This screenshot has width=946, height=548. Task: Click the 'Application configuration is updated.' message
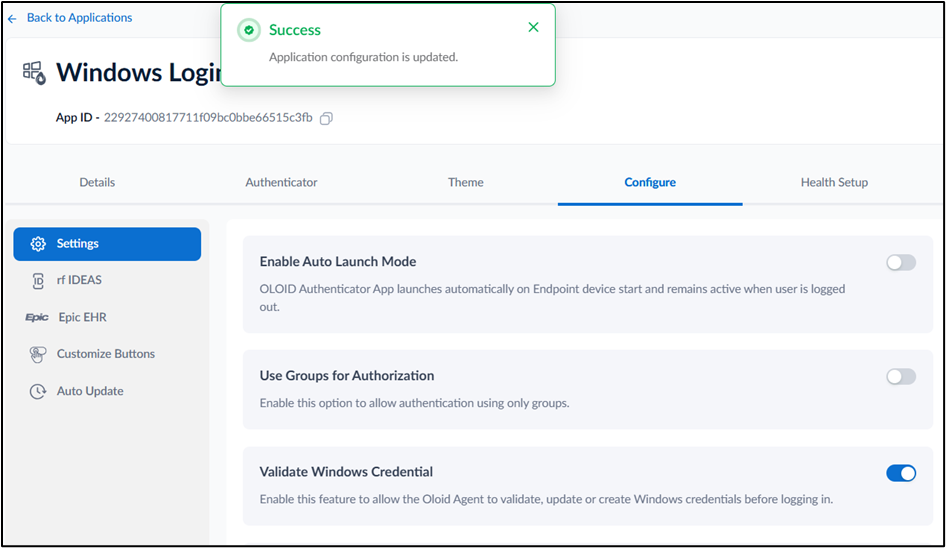[x=363, y=57]
